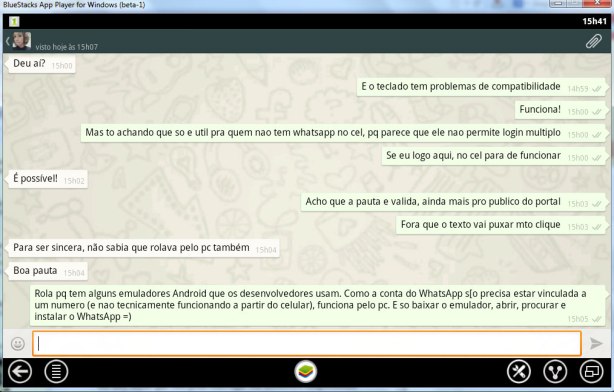Click the 15h41 clock in the status bar
Screen dimensions: 614x392
point(594,21)
